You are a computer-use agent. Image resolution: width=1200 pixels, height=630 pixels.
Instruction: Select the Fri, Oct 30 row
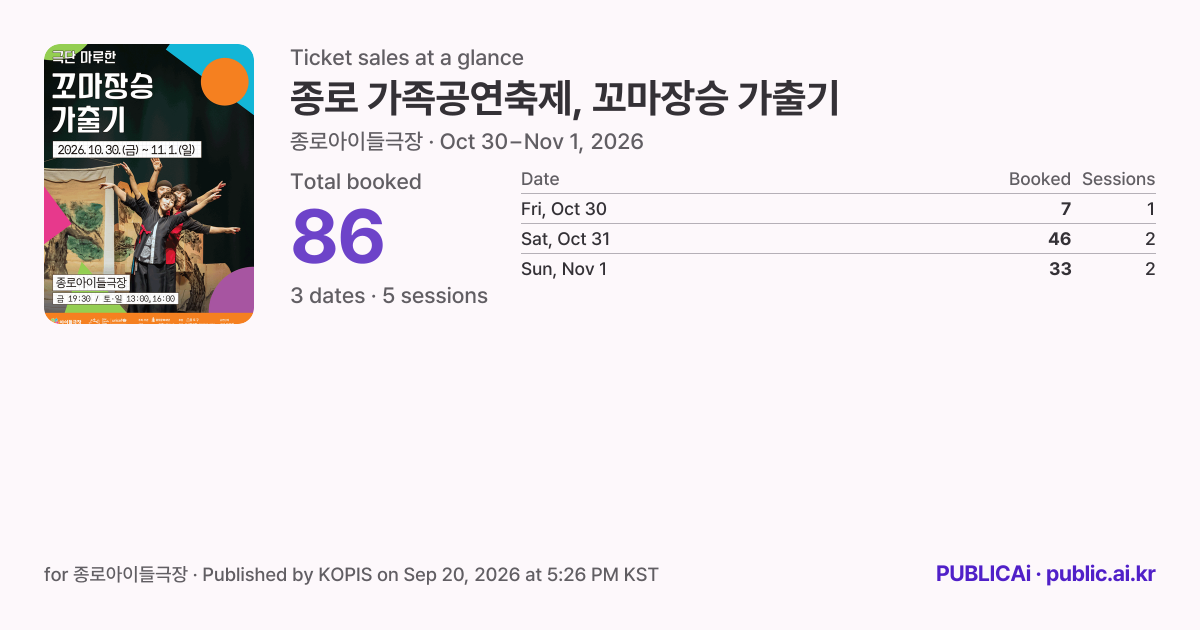pos(838,209)
